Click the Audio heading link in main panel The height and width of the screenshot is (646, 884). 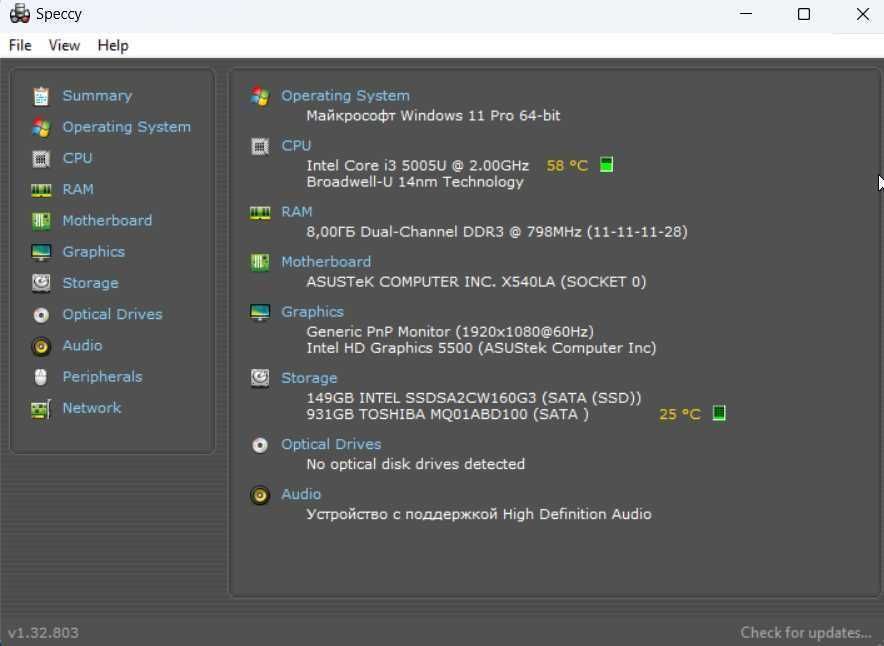301,494
